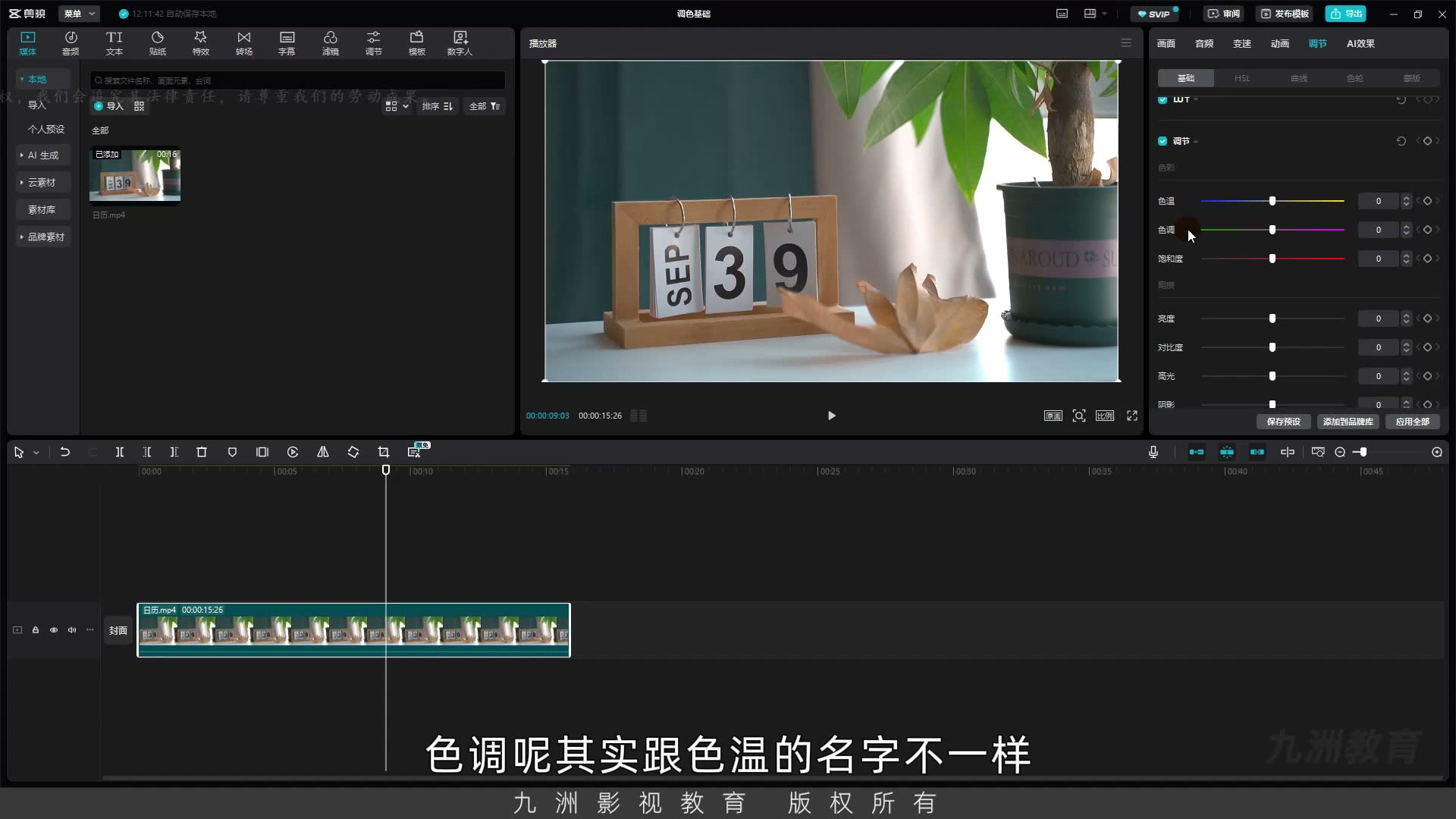Open the 转场 transitions panel
The width and height of the screenshot is (1456, 819).
coord(243,43)
